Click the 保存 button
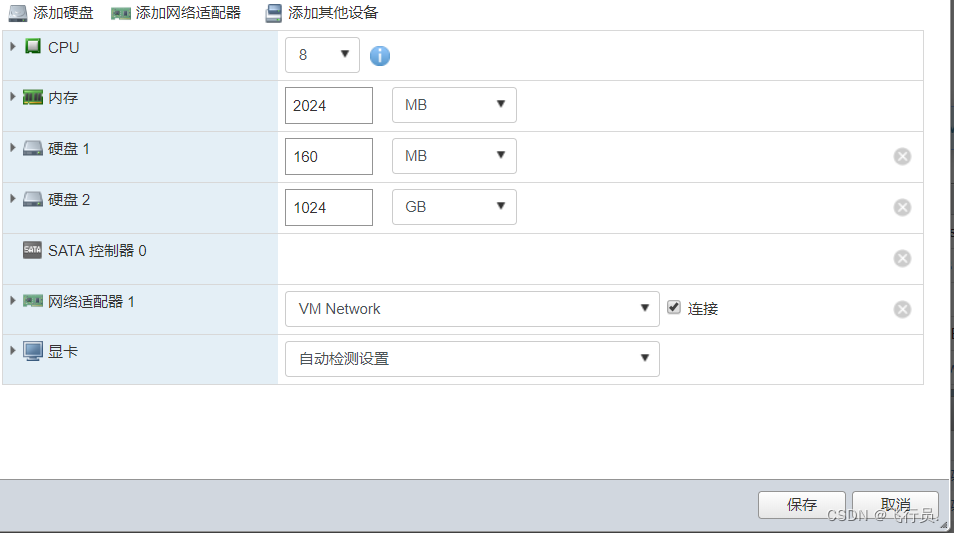 802,505
